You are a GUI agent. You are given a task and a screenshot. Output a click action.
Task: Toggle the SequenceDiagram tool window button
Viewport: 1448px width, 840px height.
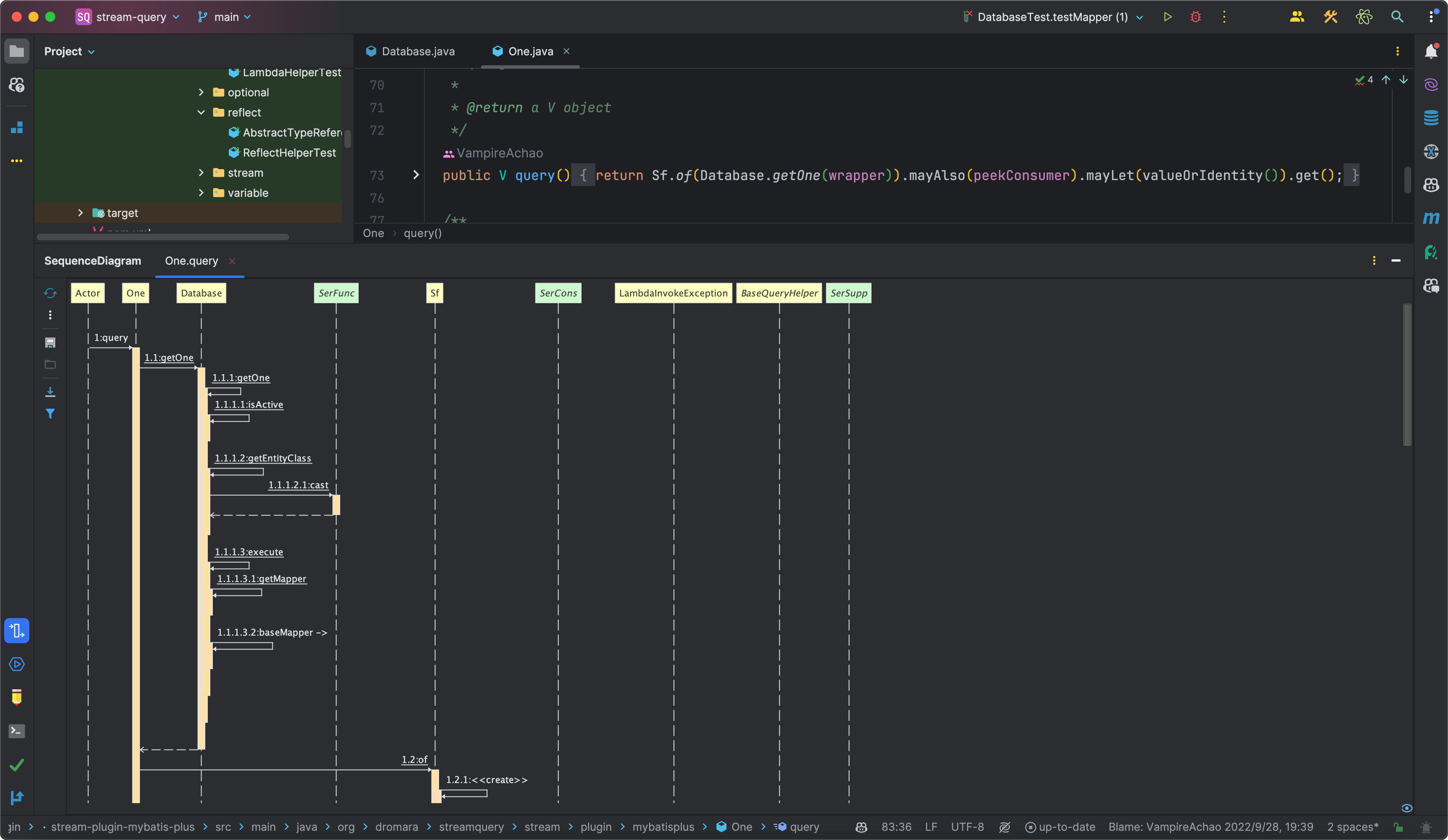click(x=17, y=631)
